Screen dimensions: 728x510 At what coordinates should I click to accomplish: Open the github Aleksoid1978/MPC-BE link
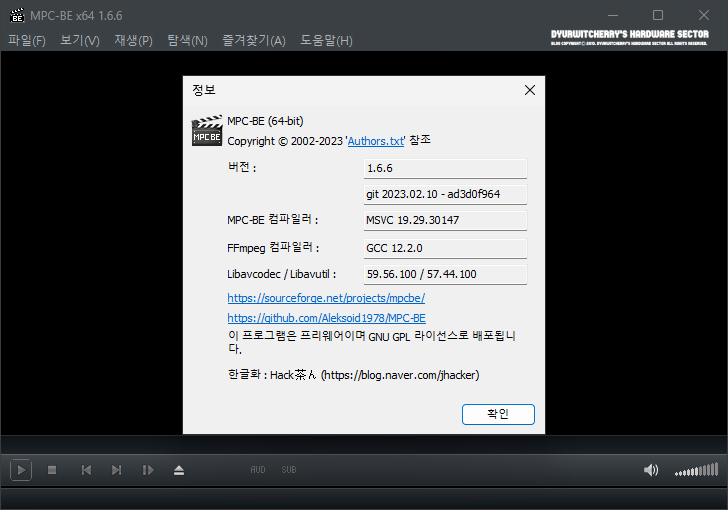tap(326, 318)
